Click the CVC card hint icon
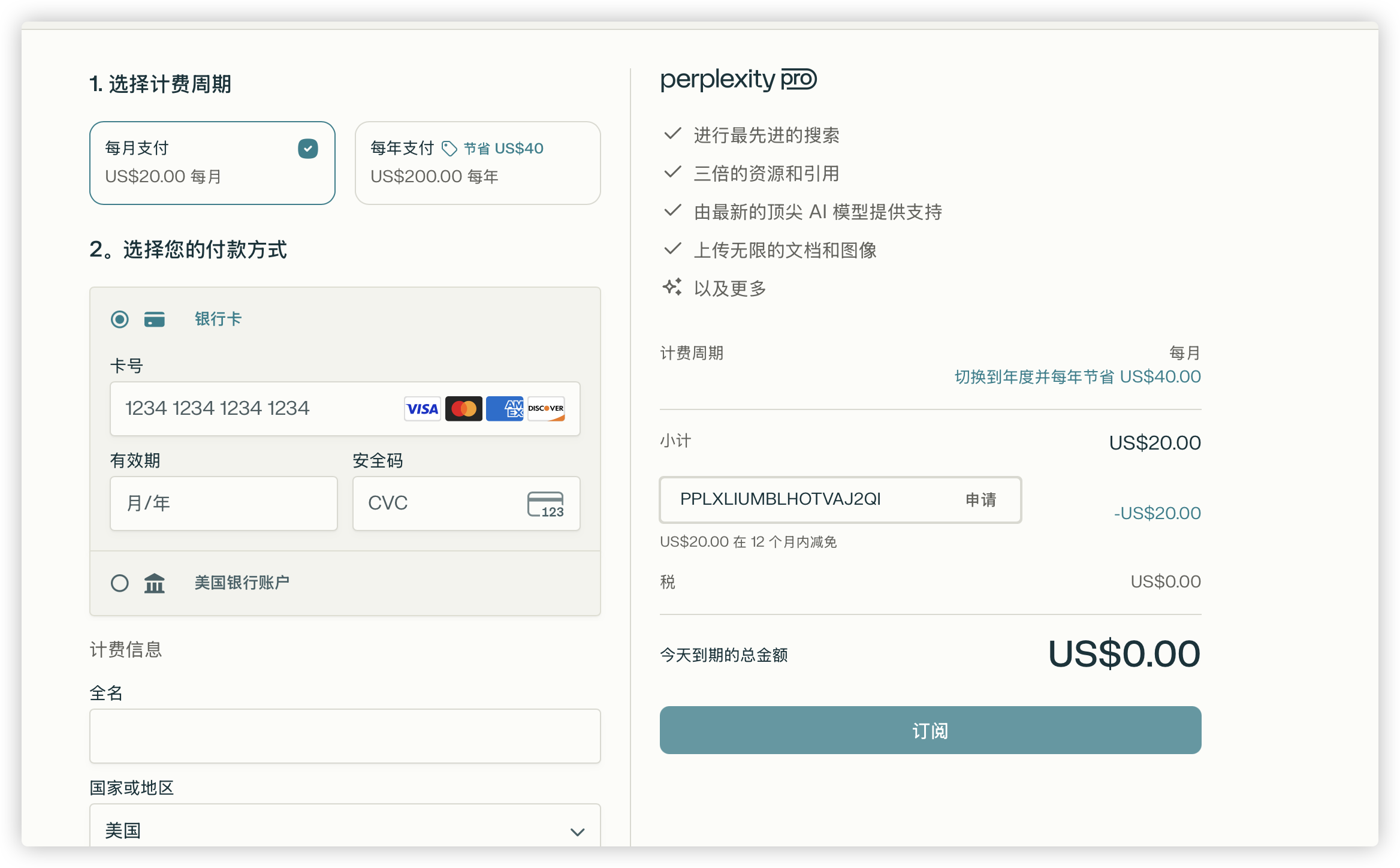Screen dimensions: 1400x868 [x=545, y=504]
